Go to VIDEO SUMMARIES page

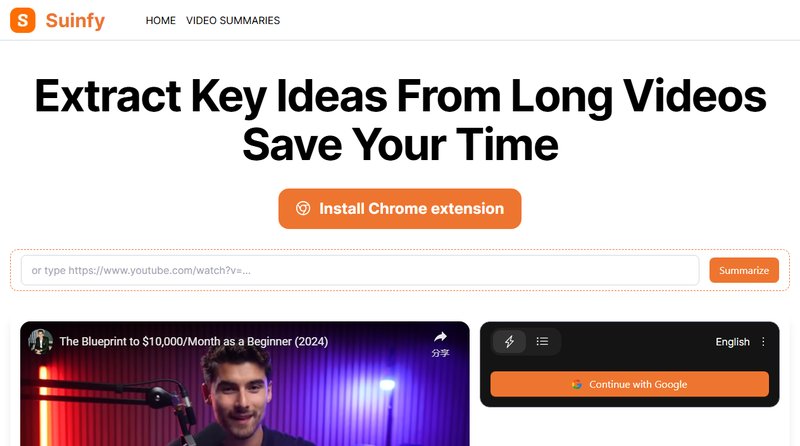pyautogui.click(x=233, y=20)
